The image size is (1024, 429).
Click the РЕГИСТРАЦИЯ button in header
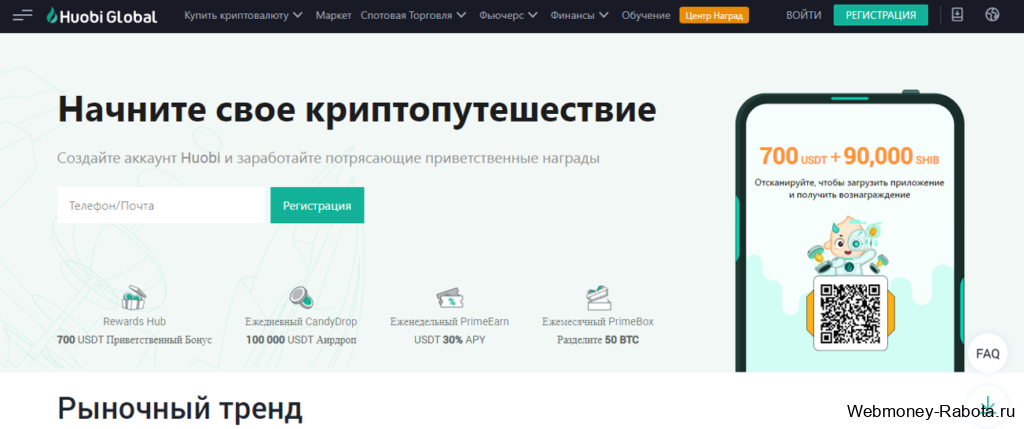click(x=880, y=15)
